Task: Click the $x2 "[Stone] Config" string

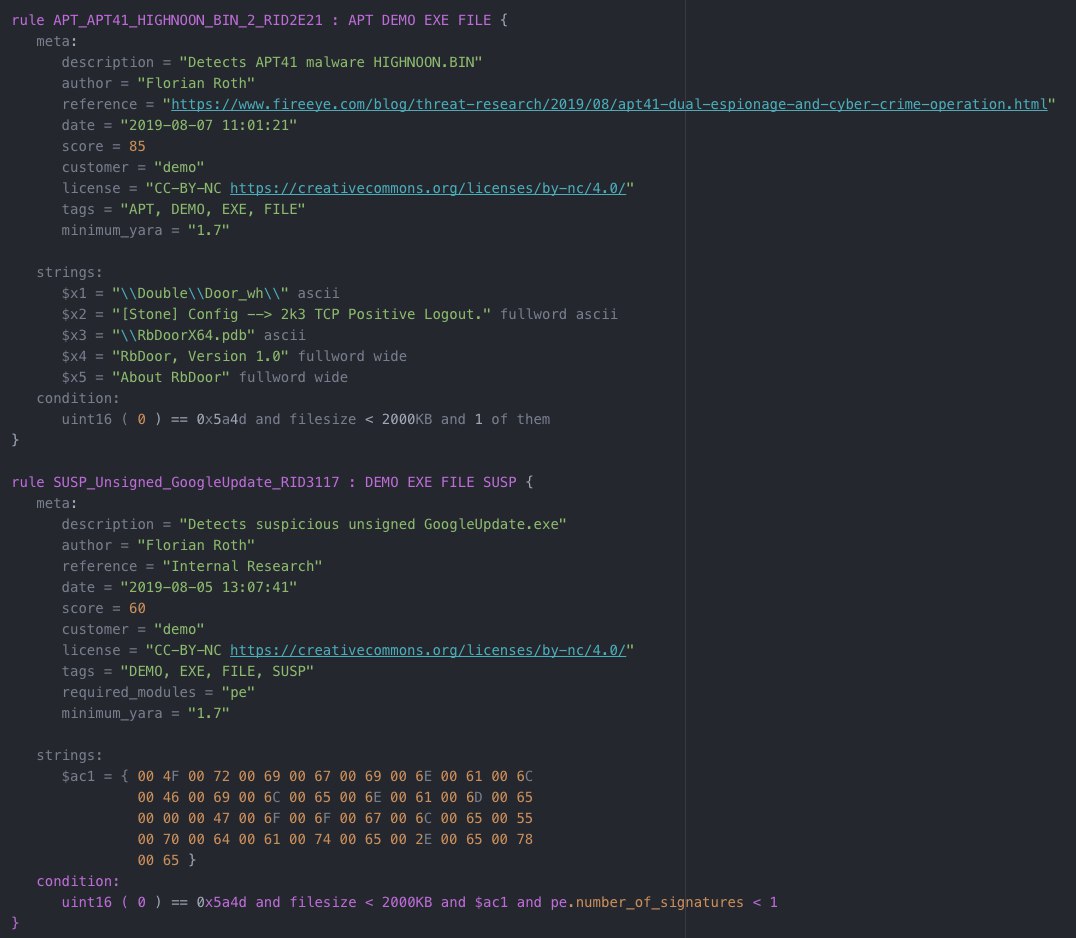Action: click(x=301, y=314)
